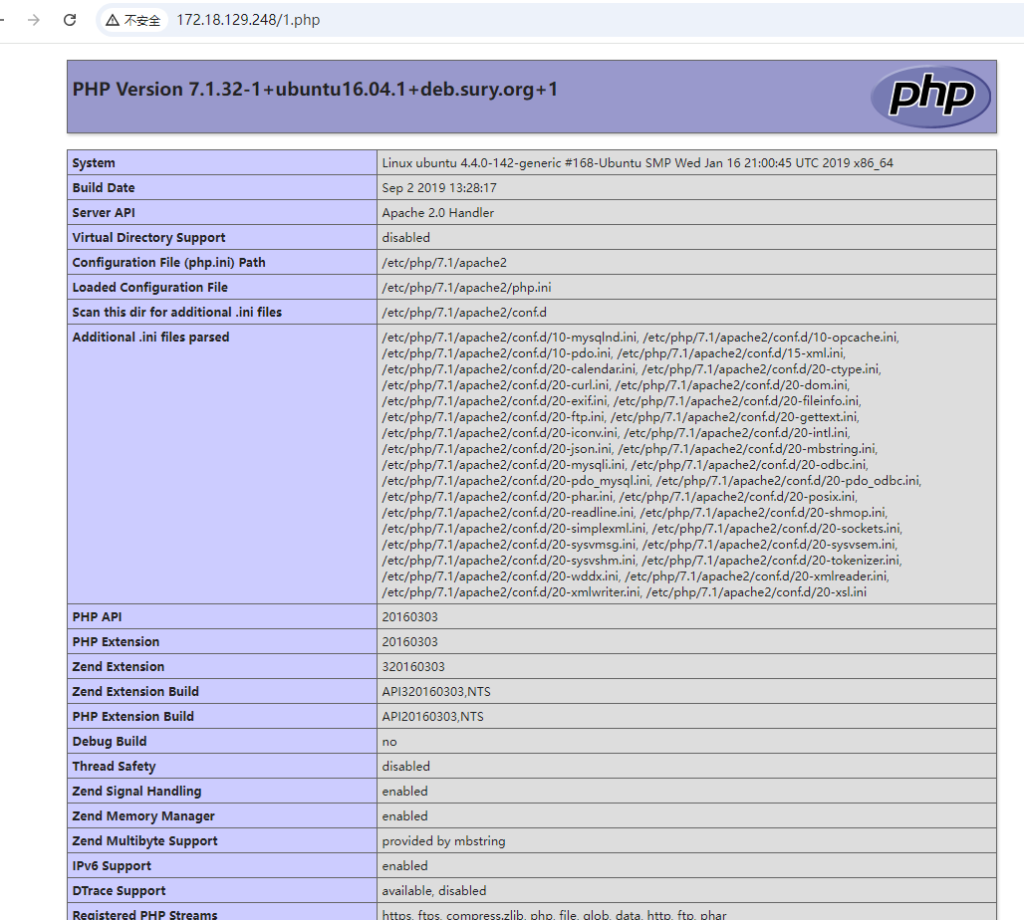Click the 20-sockets.ini path text
The height and width of the screenshot is (920, 1024).
(x=776, y=529)
